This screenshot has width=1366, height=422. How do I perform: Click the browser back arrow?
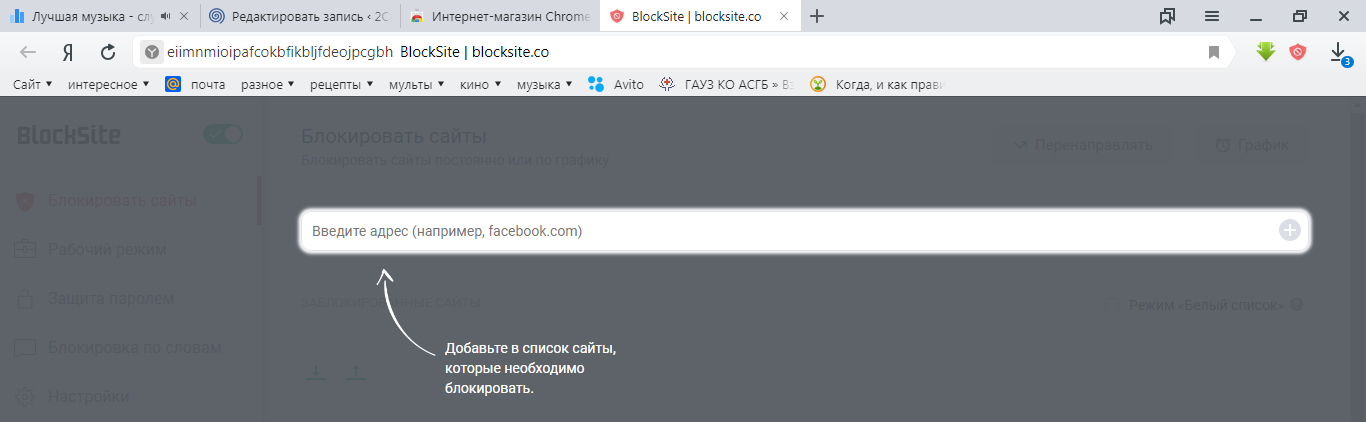click(x=28, y=53)
